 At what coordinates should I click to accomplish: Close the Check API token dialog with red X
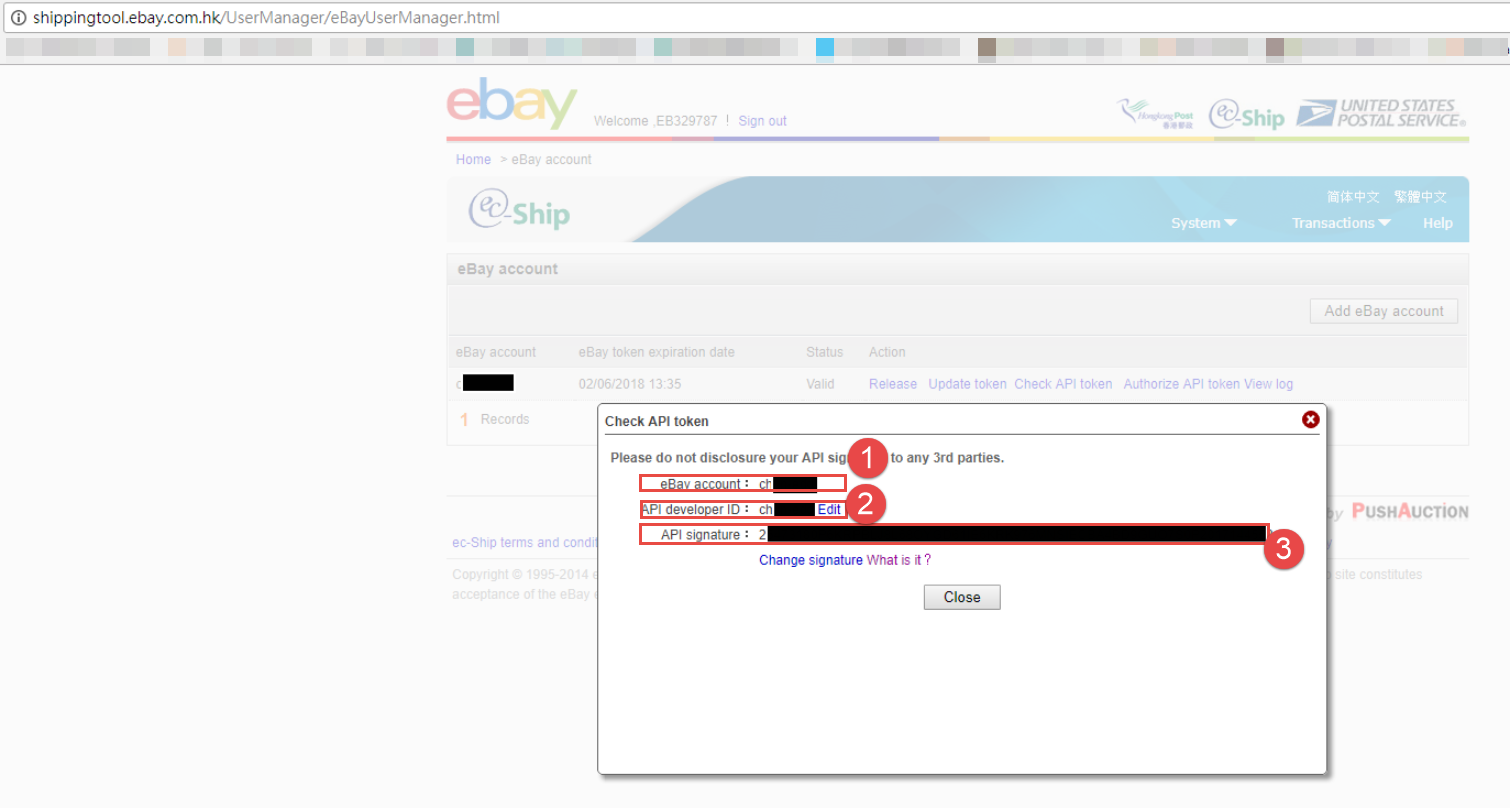[1310, 420]
